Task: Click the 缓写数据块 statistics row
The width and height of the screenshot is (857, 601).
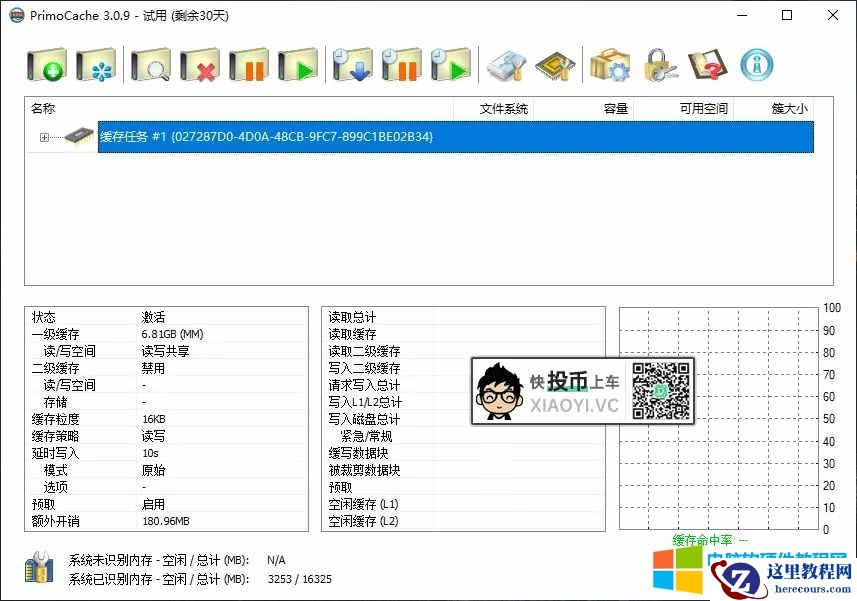Action: coord(463,453)
